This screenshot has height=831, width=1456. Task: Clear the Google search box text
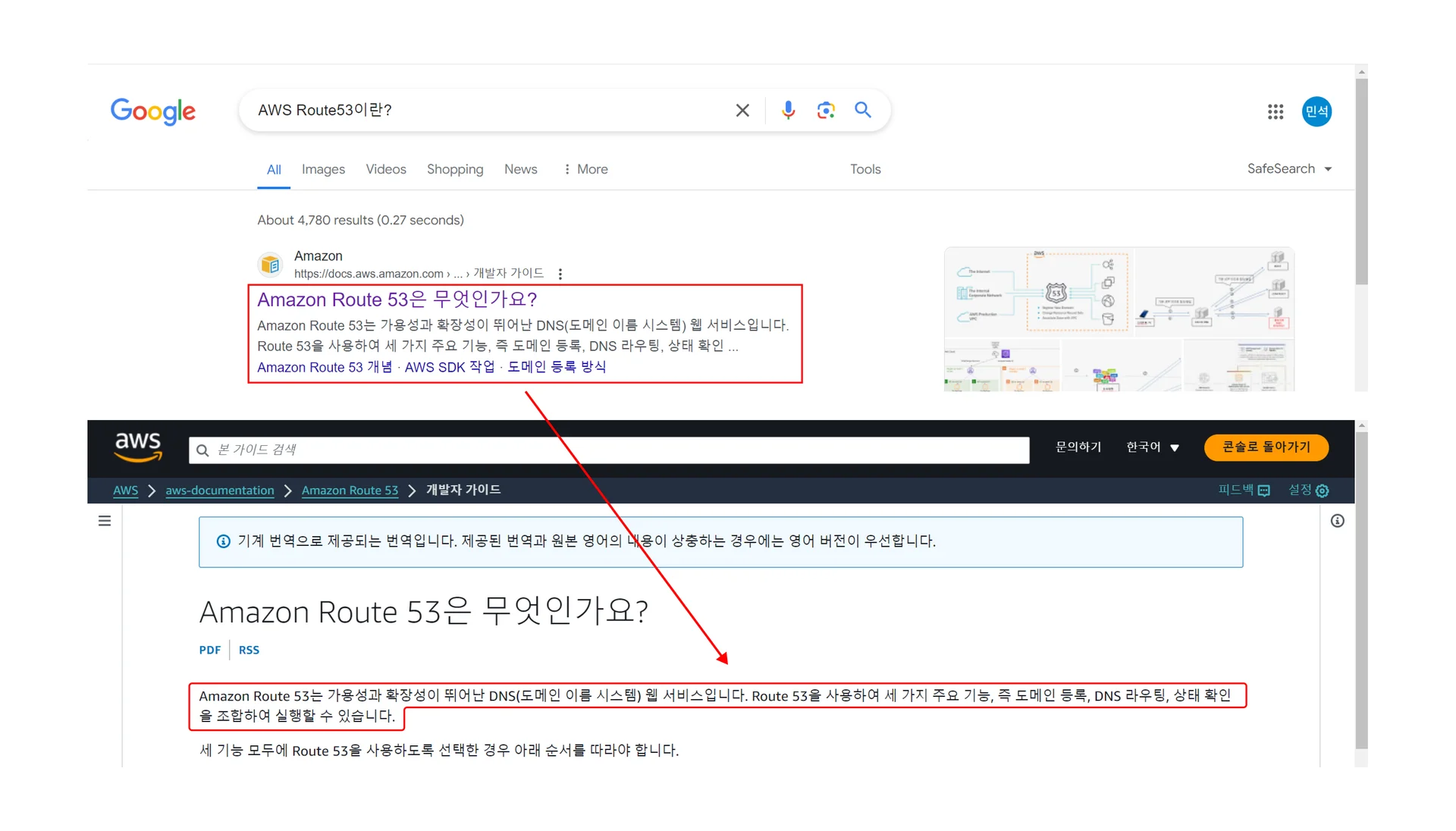point(742,111)
